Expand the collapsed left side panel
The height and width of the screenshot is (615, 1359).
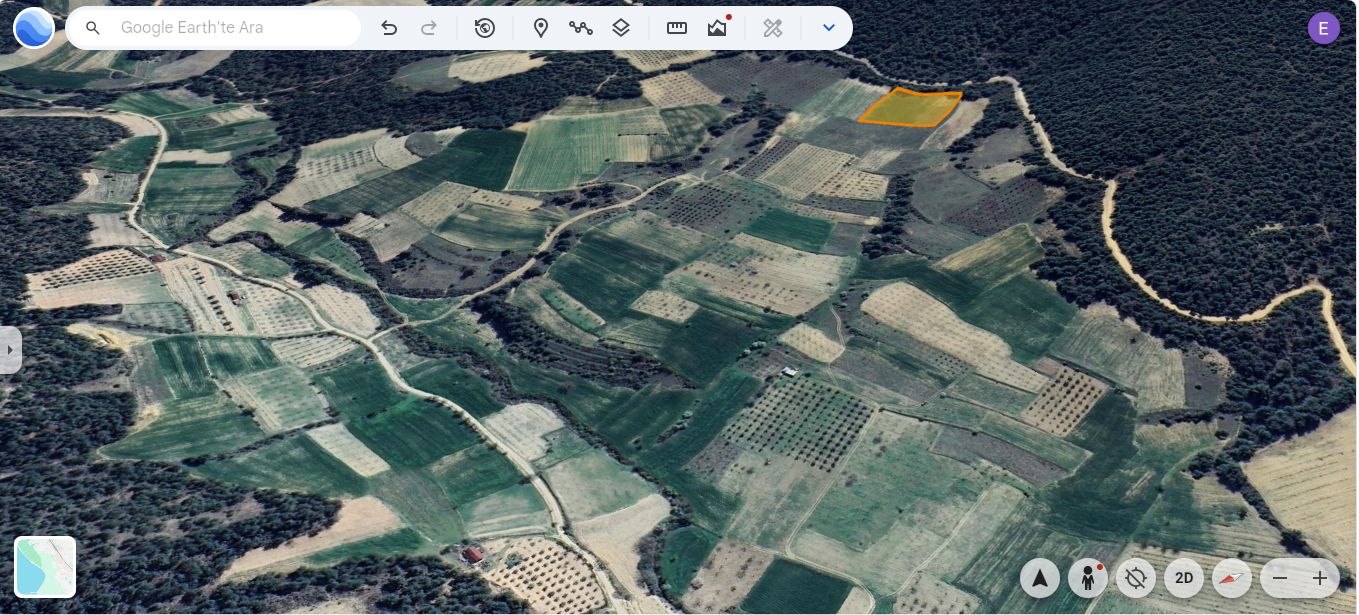click(10, 350)
